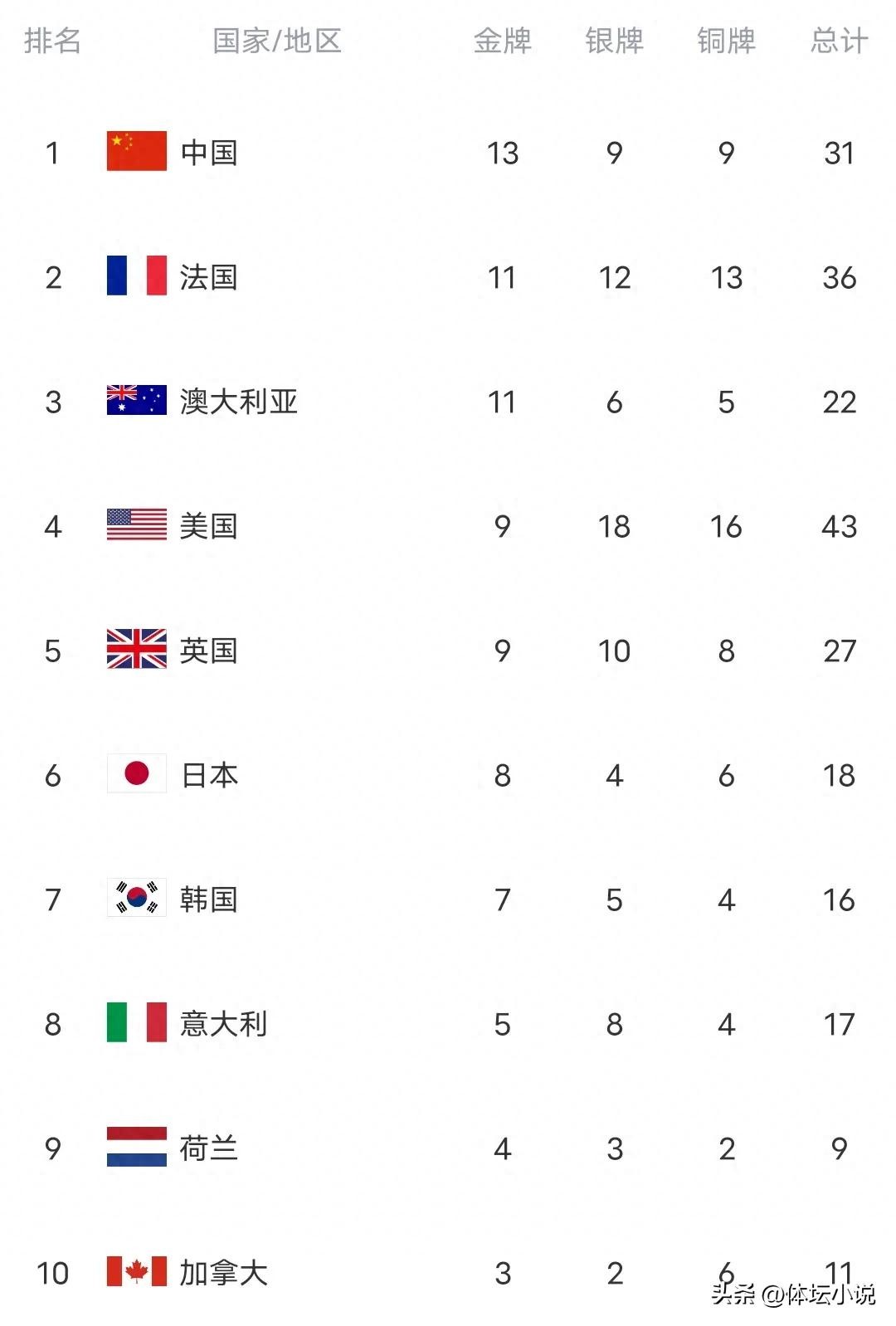
Task: Click the 排名 column header
Action: (52, 41)
